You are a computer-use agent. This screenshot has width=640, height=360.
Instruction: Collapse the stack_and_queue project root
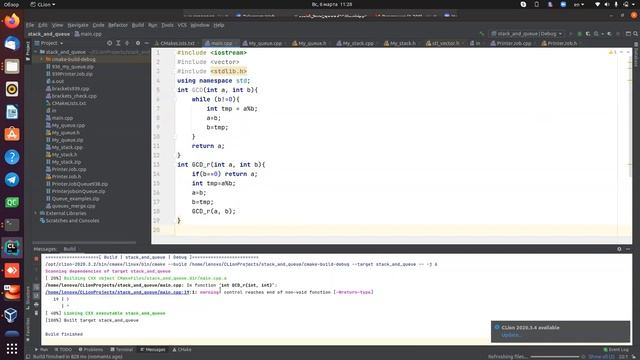(36, 52)
